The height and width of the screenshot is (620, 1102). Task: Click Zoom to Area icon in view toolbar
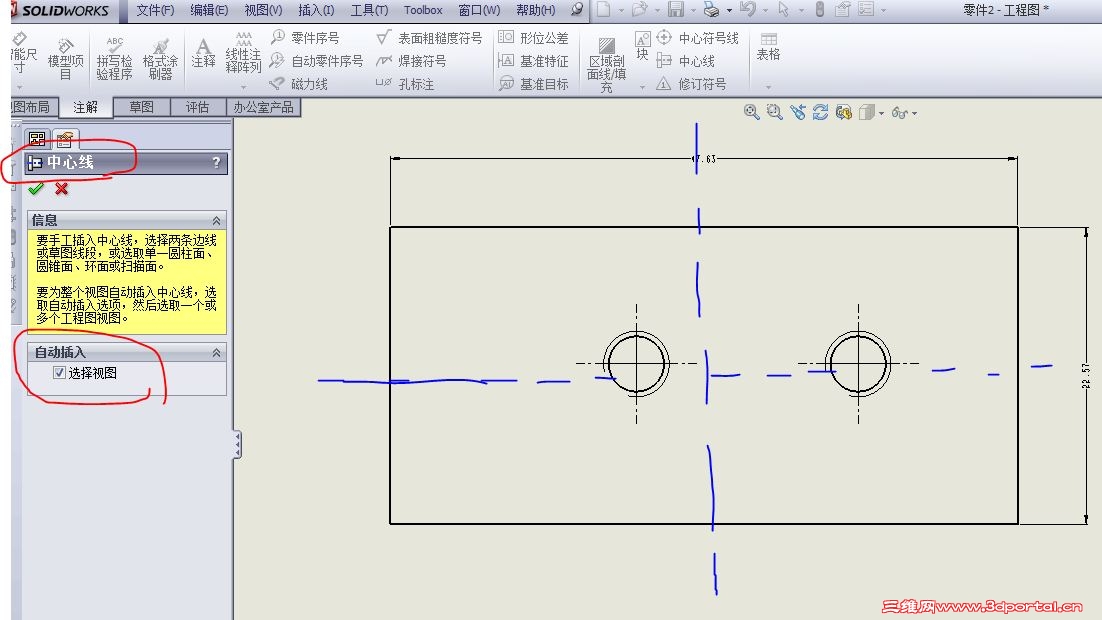pyautogui.click(x=774, y=112)
